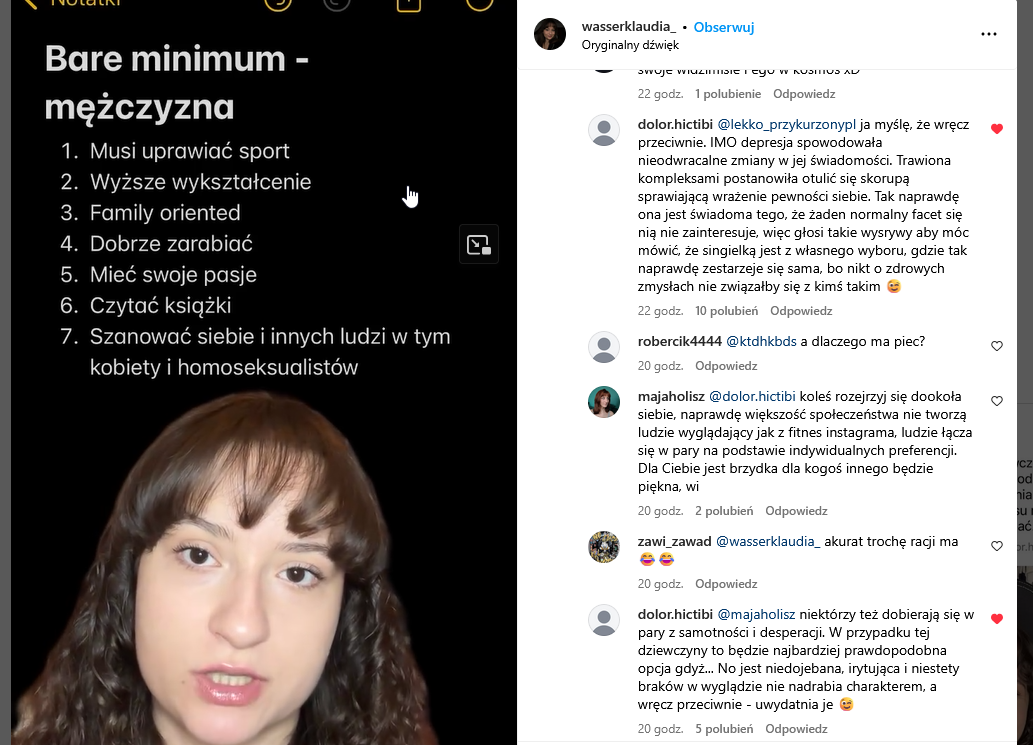
Task: Click the Notatki back arrow in video
Action: pos(29,3)
